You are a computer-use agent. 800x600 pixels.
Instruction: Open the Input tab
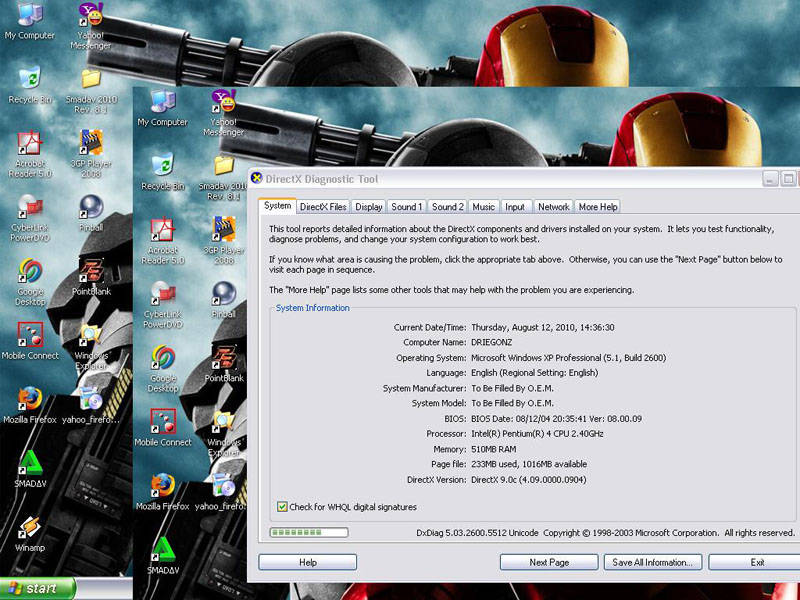tap(515, 207)
